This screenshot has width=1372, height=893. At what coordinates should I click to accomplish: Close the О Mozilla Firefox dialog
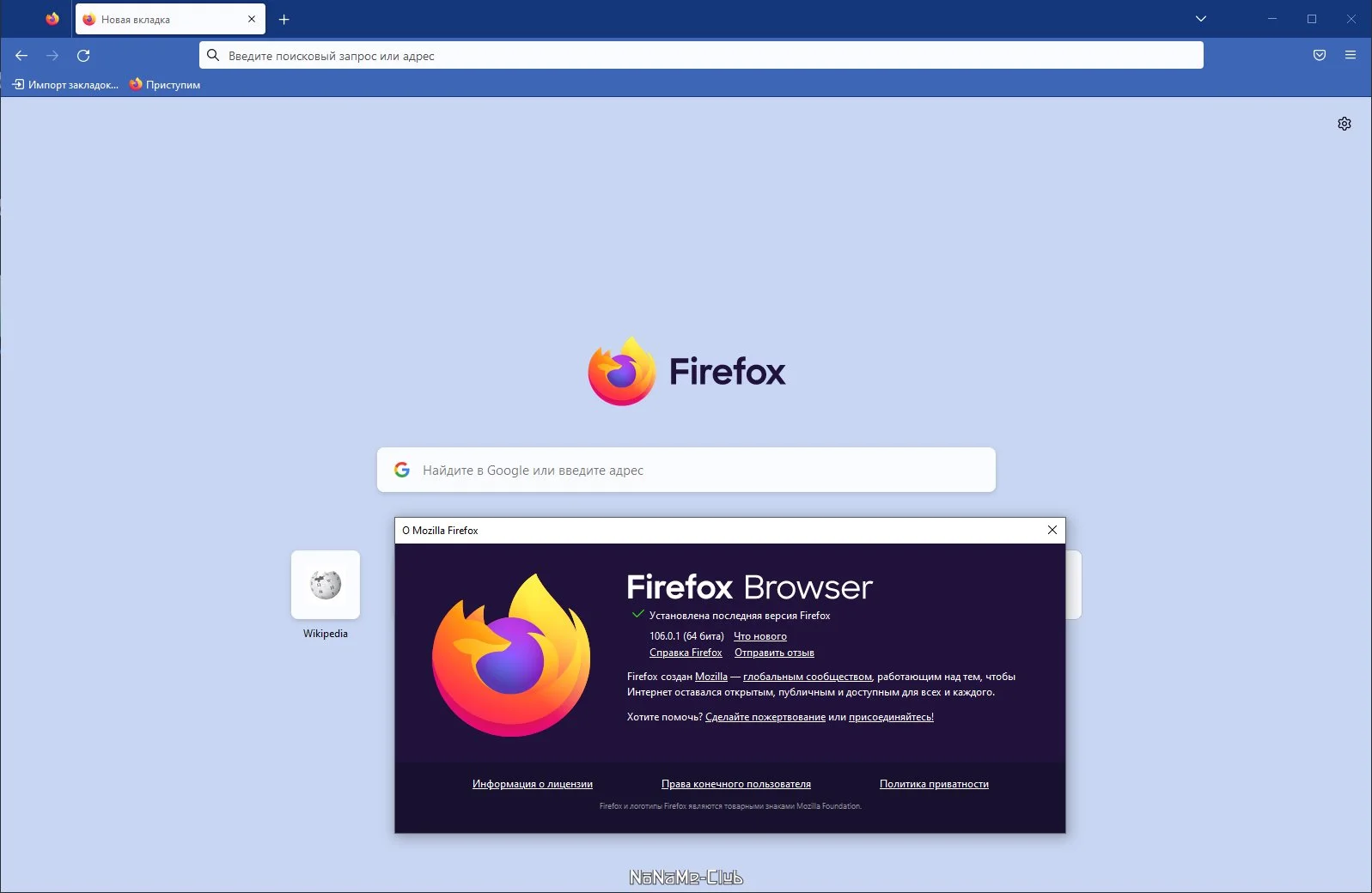1052,530
